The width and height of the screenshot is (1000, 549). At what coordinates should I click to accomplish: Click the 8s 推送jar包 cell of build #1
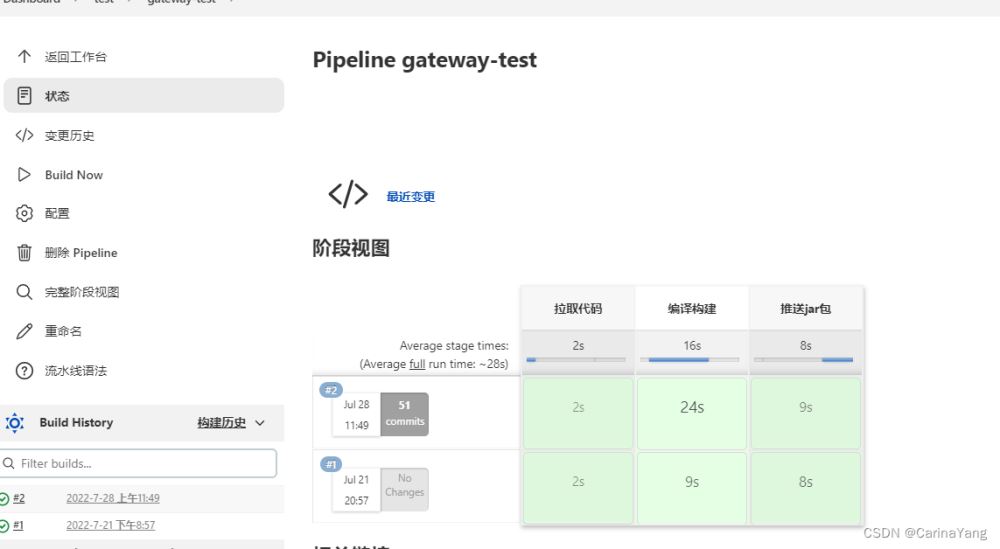point(805,488)
